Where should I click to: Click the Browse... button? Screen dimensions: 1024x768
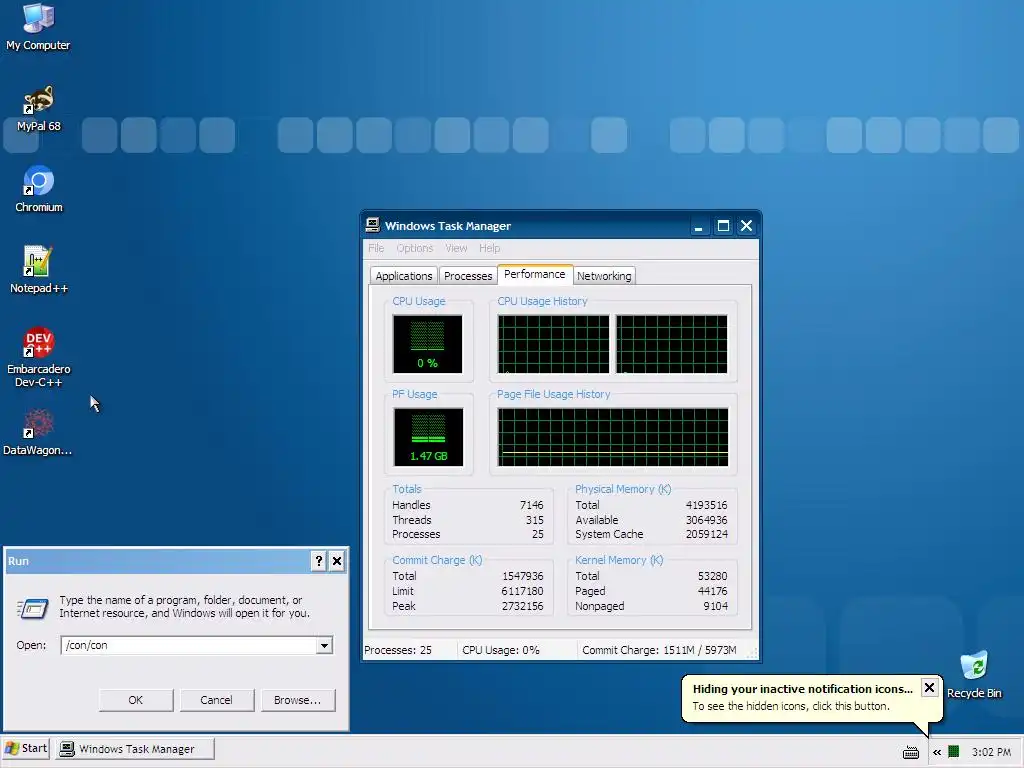[297, 700]
